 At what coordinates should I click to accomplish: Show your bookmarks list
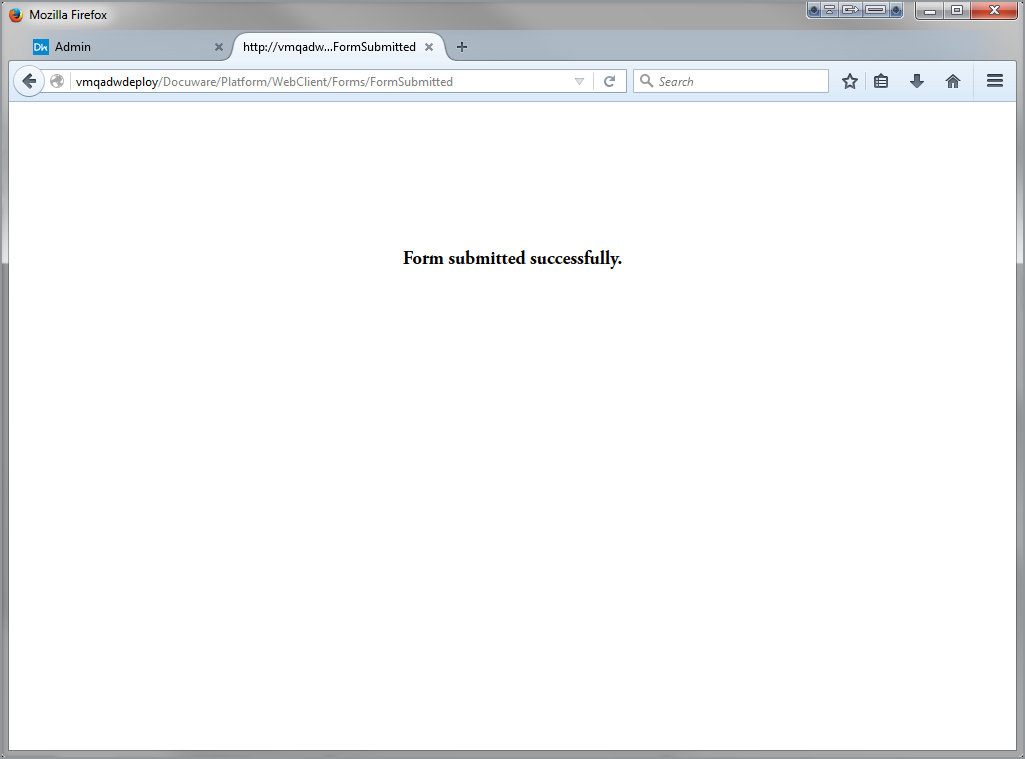coord(881,82)
